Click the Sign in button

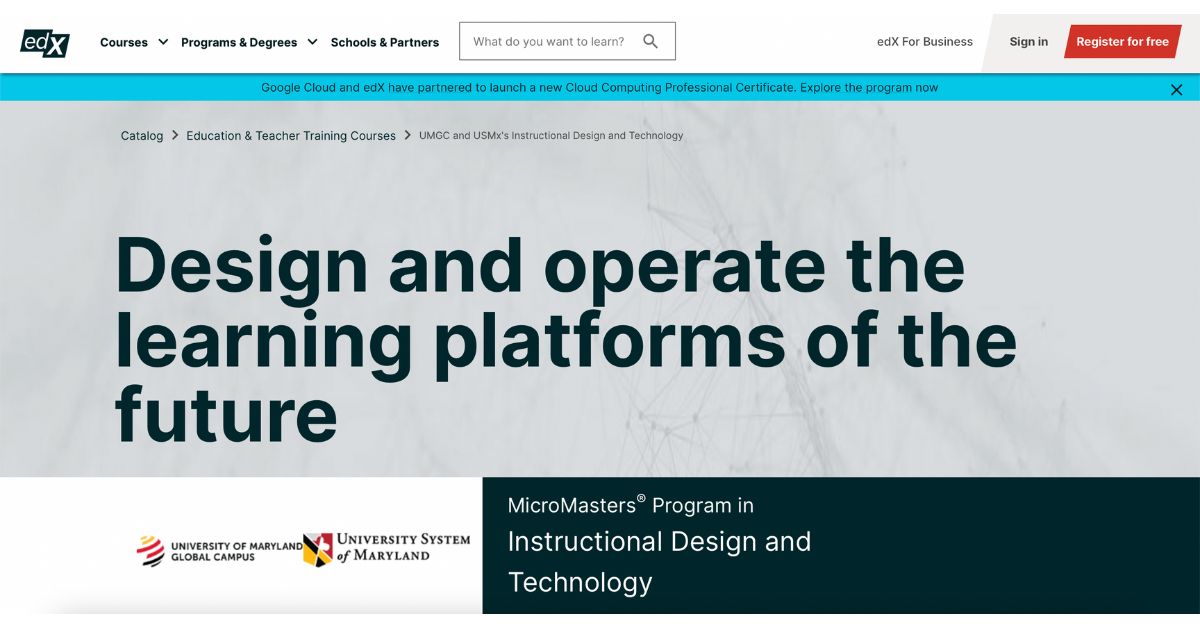[1028, 42]
